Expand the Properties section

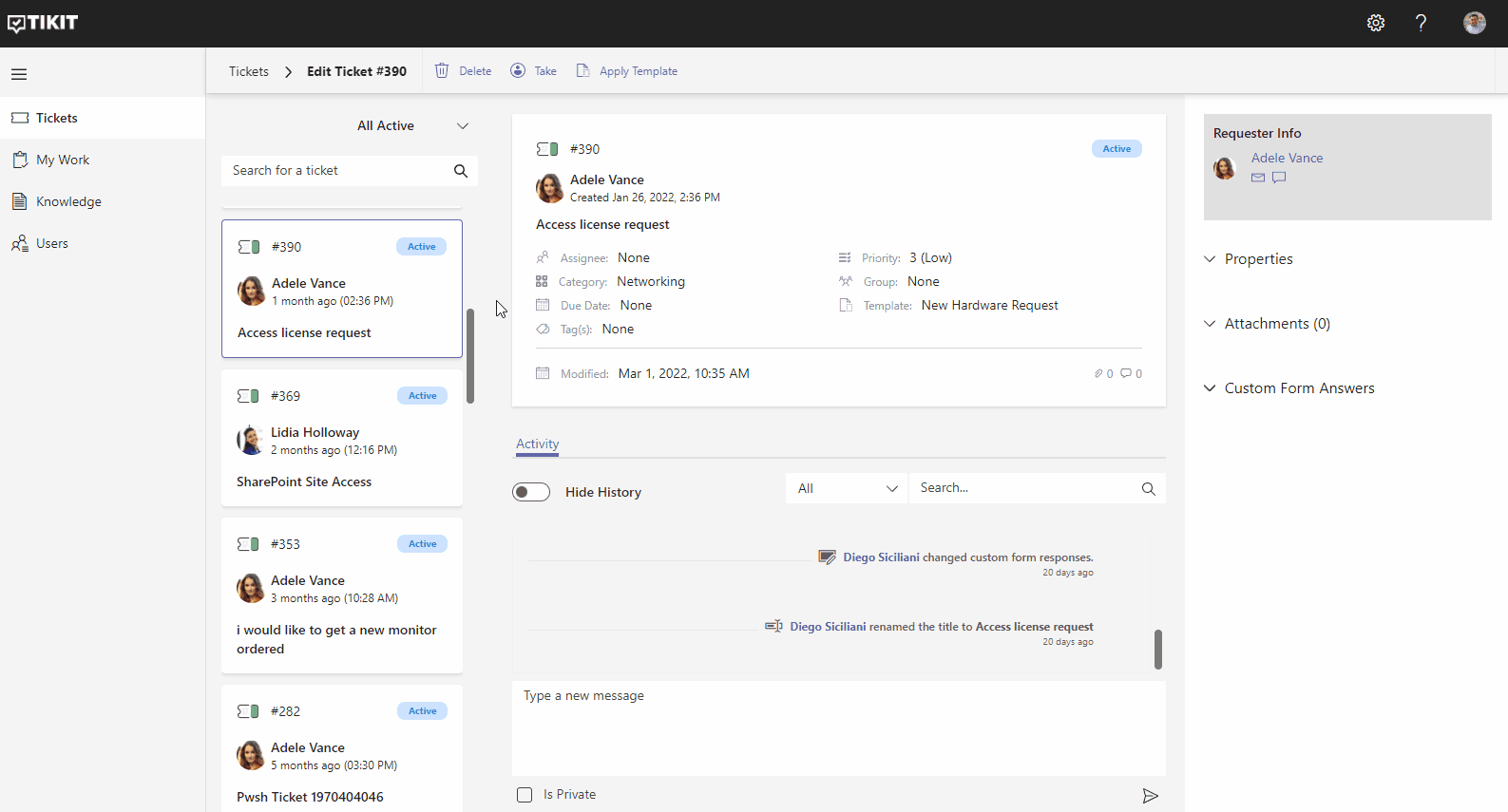pyautogui.click(x=1257, y=259)
